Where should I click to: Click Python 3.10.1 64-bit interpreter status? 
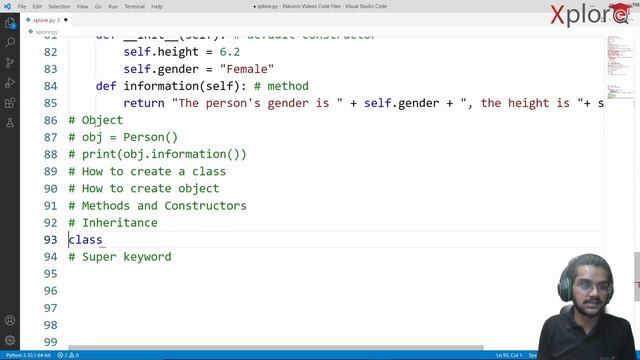(28, 355)
